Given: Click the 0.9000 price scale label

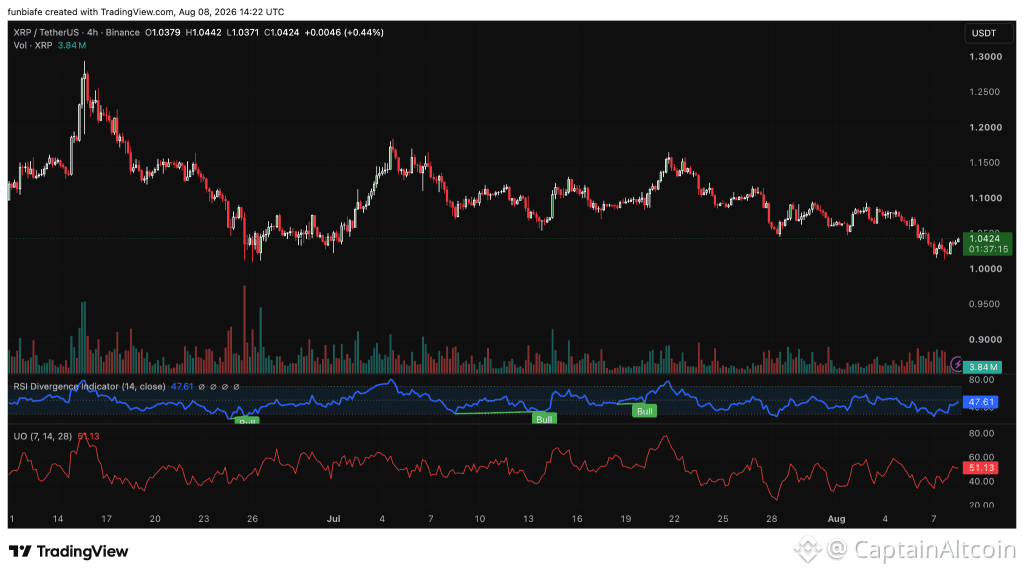Looking at the screenshot, I should (985, 340).
